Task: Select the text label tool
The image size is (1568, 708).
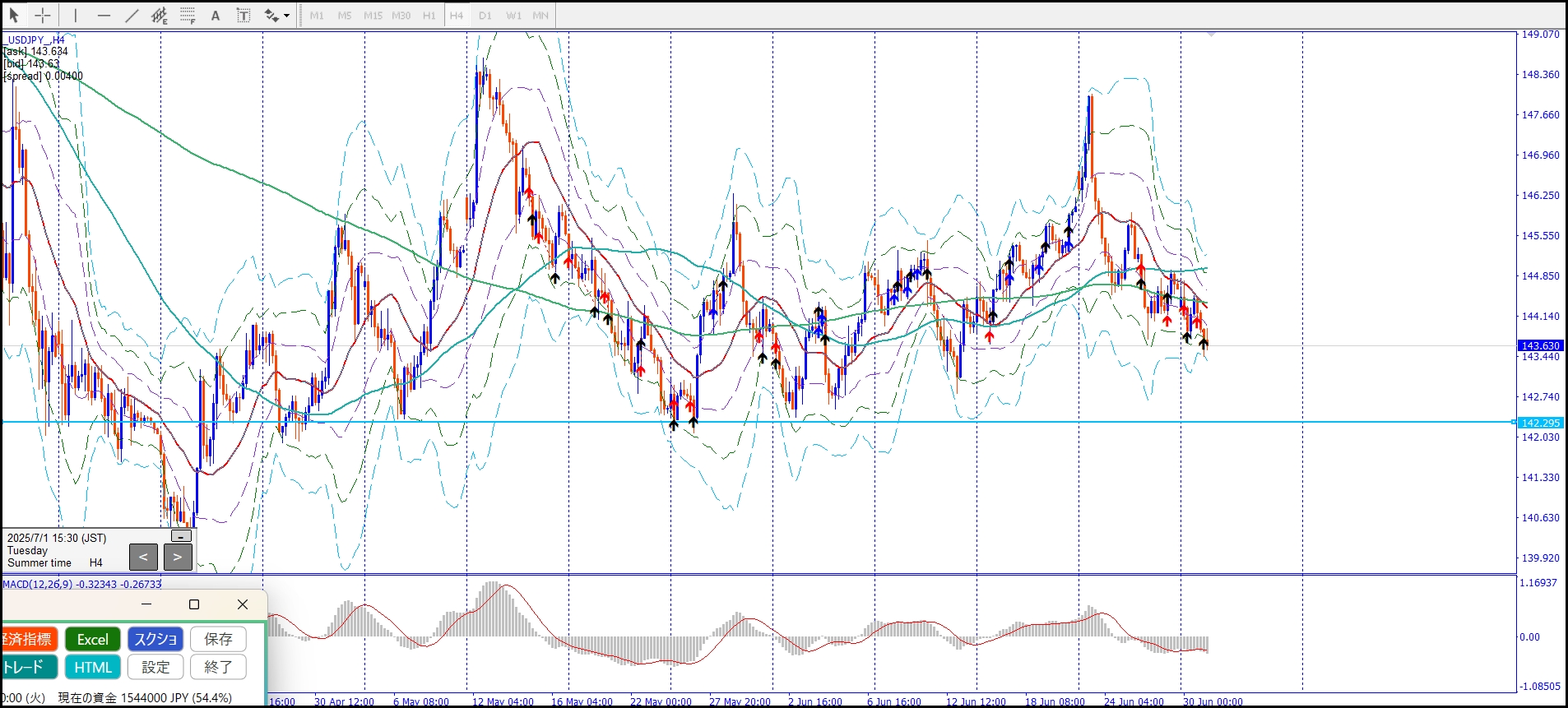Action: (x=244, y=15)
